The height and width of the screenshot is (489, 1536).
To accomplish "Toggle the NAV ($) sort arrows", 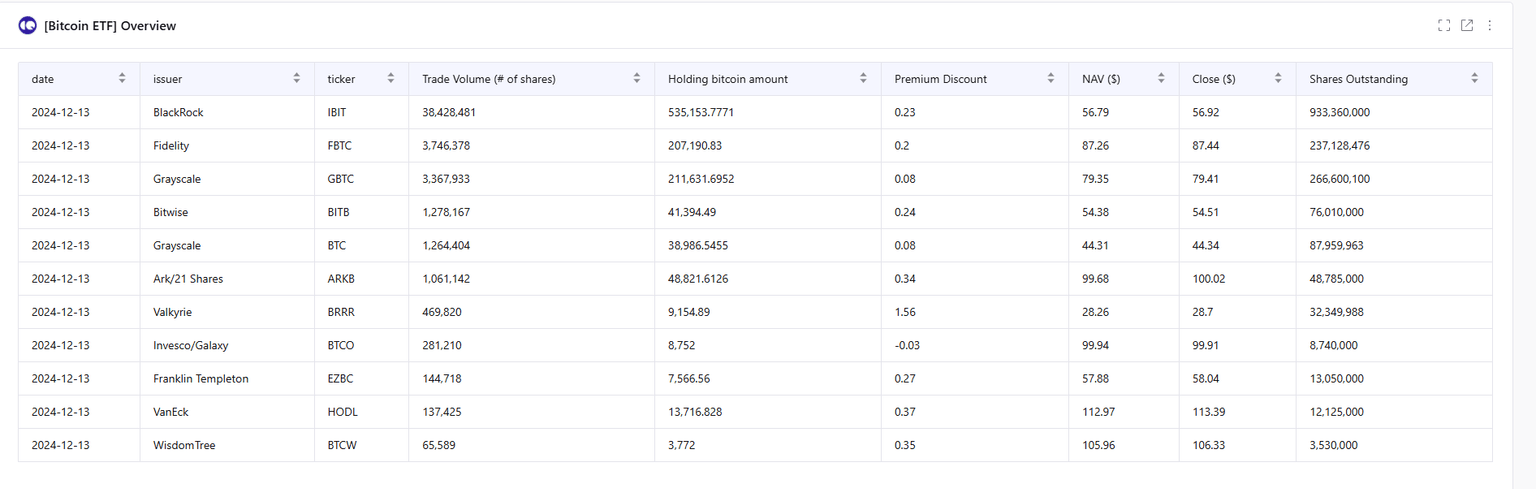I will pyautogui.click(x=1161, y=78).
